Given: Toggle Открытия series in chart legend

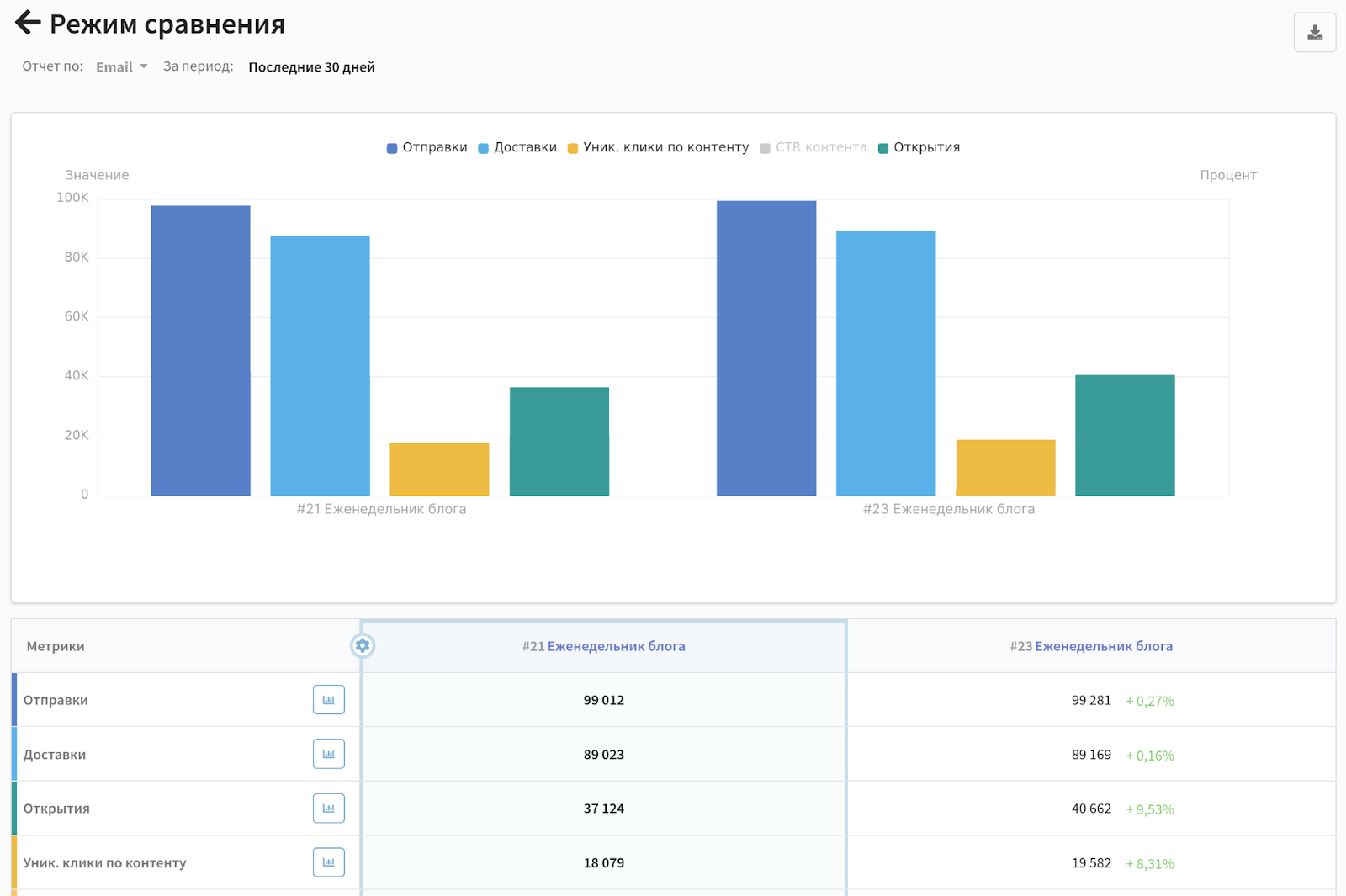Looking at the screenshot, I should coord(919,147).
